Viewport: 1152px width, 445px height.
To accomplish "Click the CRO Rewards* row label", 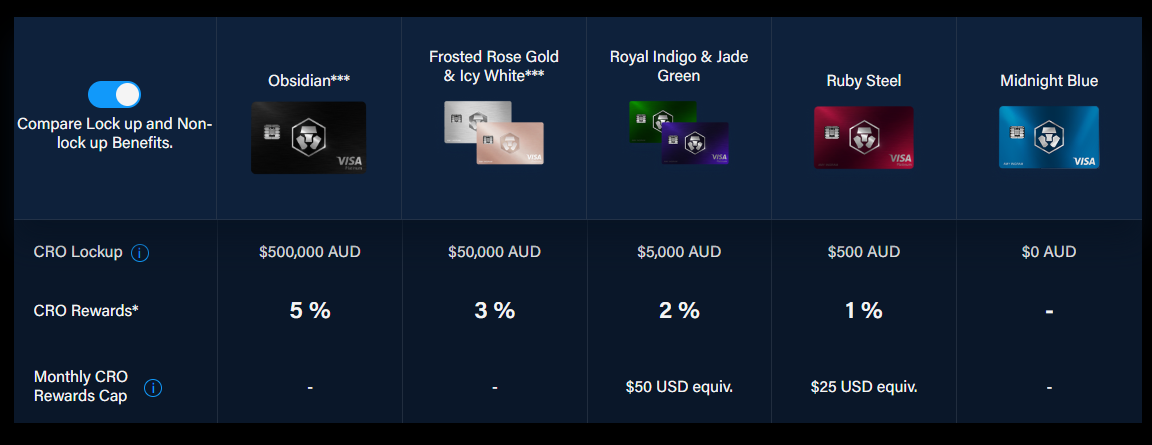I will [x=86, y=311].
